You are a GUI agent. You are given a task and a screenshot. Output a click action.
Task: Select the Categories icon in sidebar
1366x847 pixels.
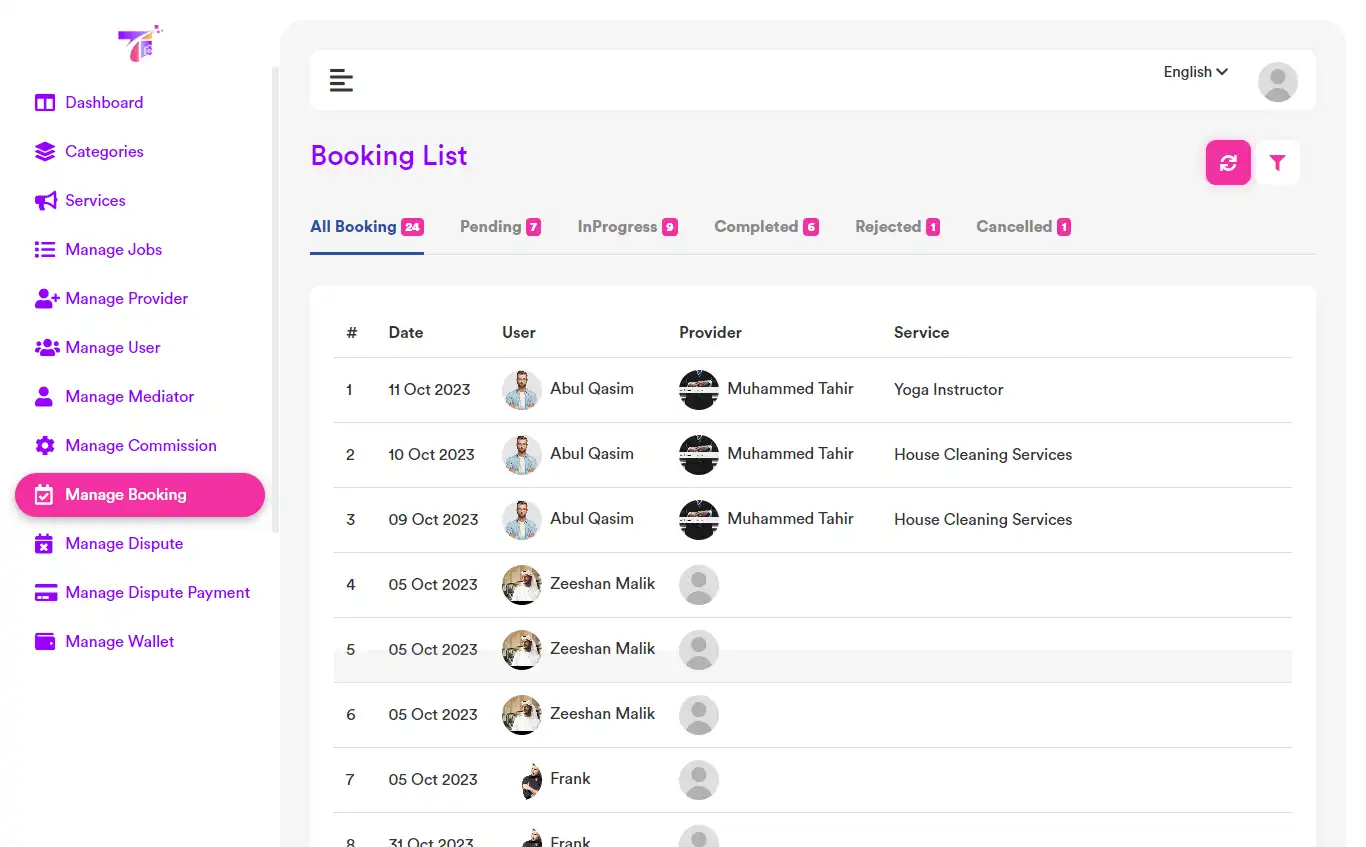[45, 151]
